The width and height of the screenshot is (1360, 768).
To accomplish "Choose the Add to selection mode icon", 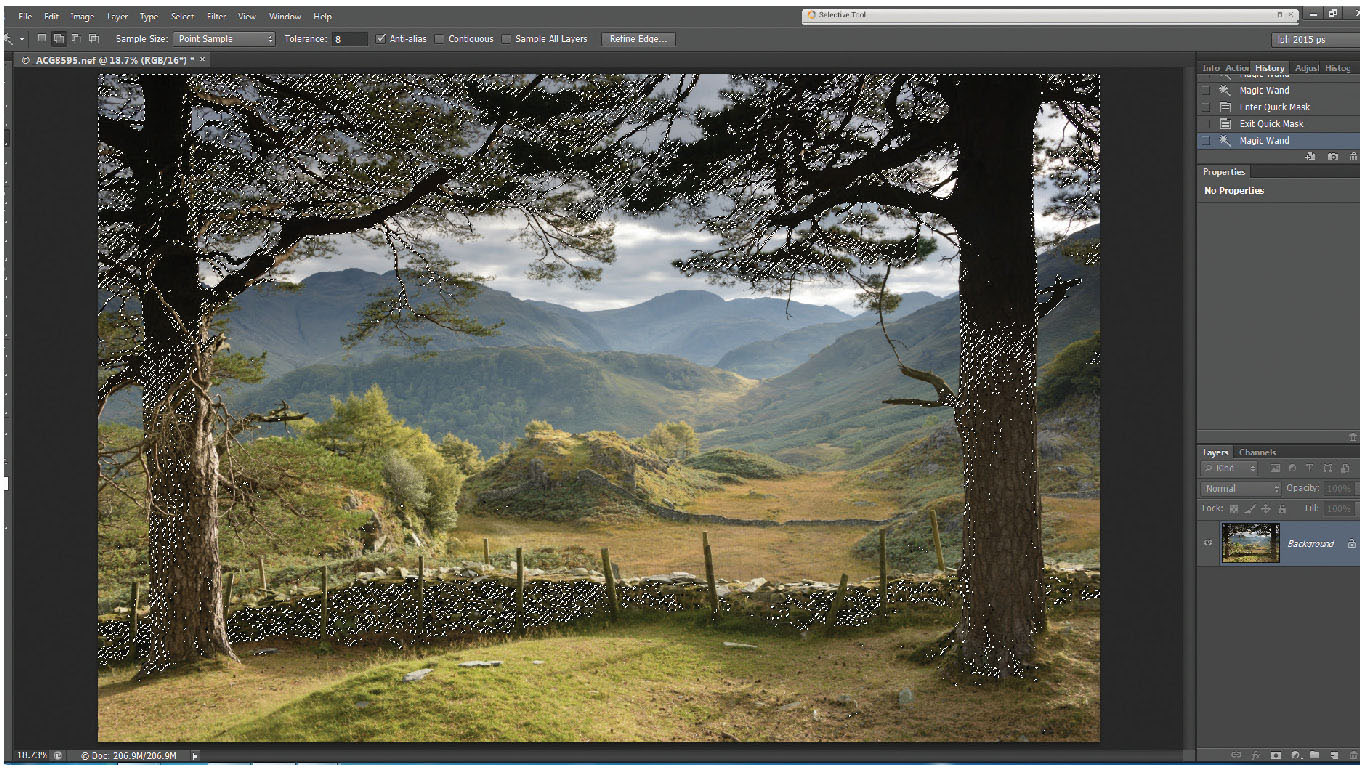I will click(59, 38).
